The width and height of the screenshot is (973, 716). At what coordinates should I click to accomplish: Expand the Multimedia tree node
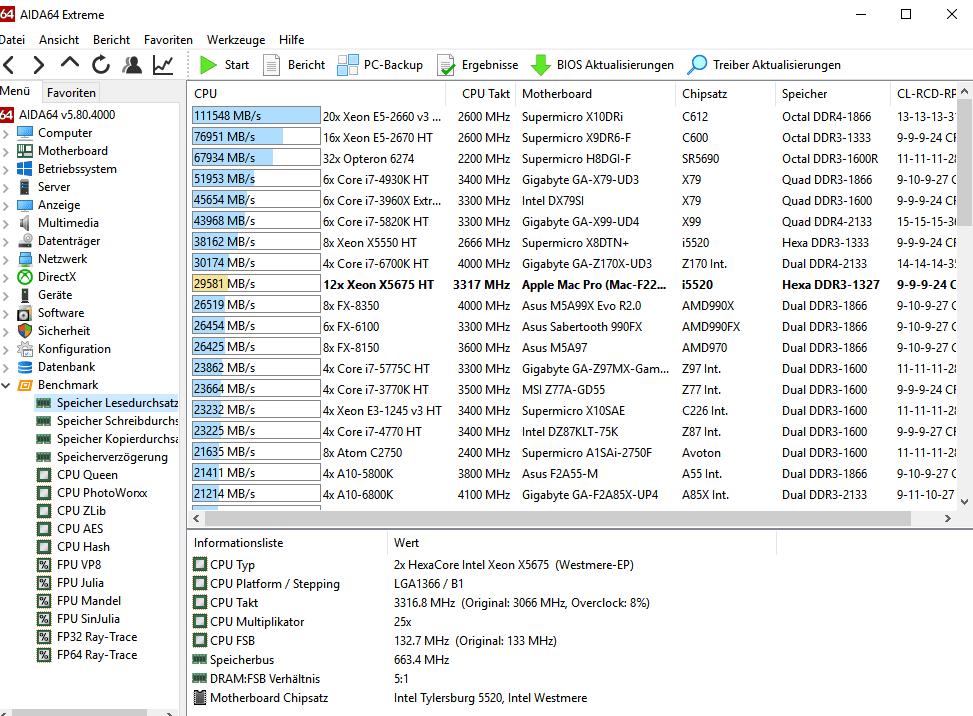tap(6, 223)
